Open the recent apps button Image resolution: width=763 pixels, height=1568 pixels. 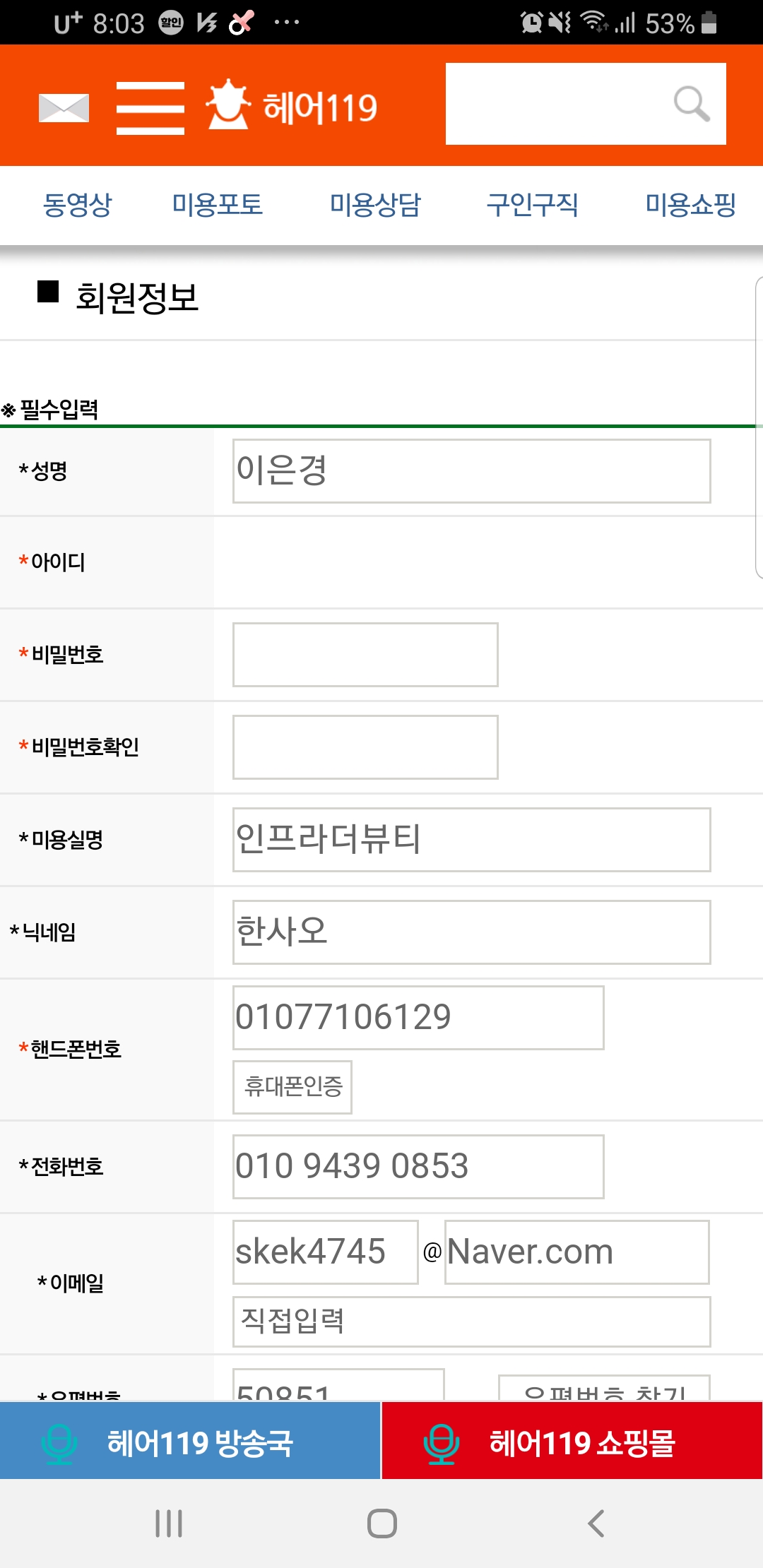(169, 1523)
